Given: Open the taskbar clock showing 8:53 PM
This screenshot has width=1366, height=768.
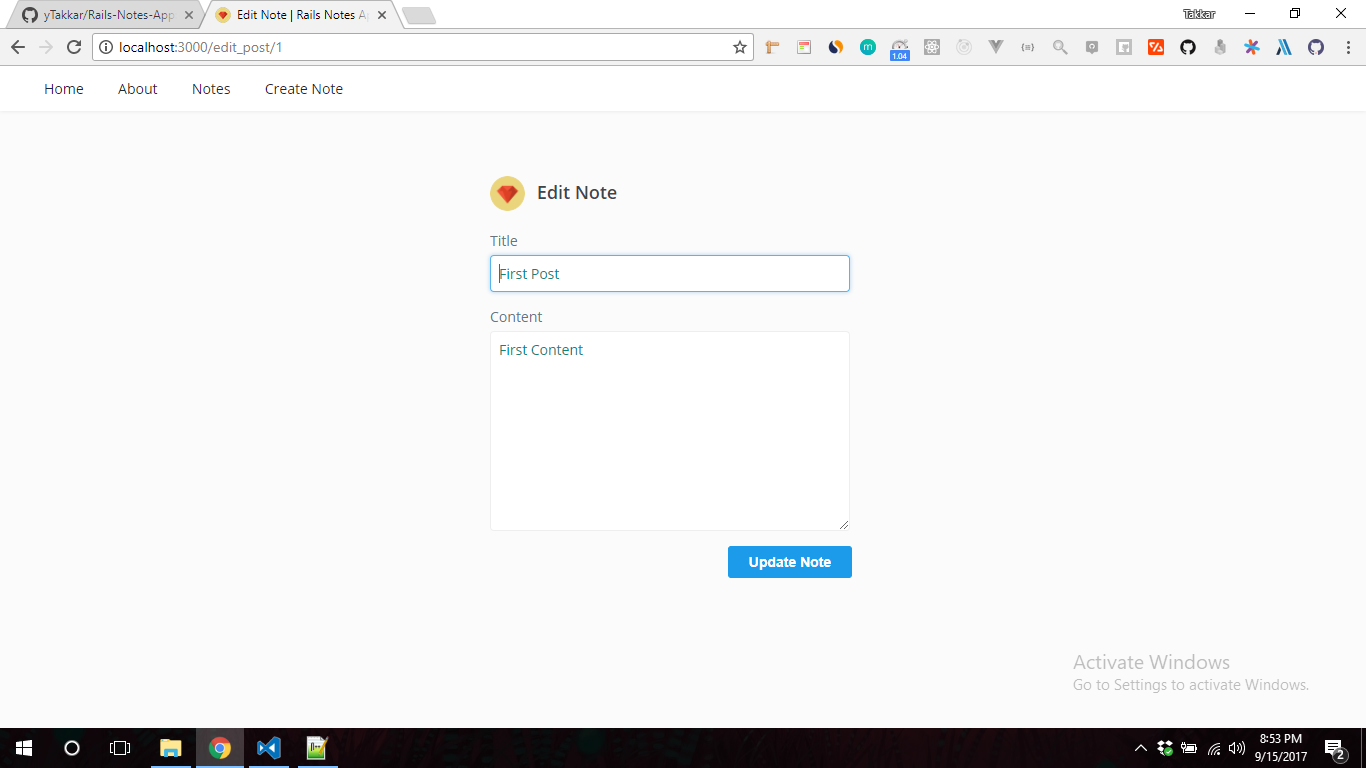Looking at the screenshot, I should tap(1281, 748).
